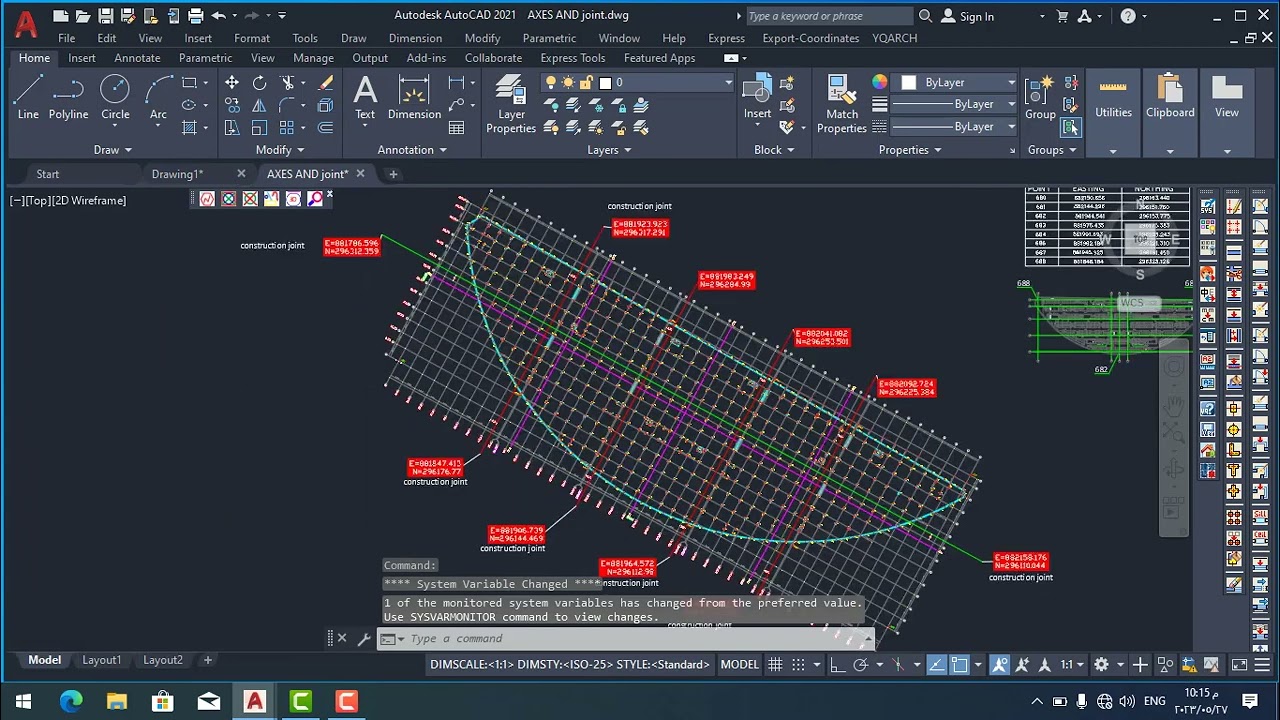Expand the Modify panel dropdown
1280x720 pixels.
[x=280, y=150]
